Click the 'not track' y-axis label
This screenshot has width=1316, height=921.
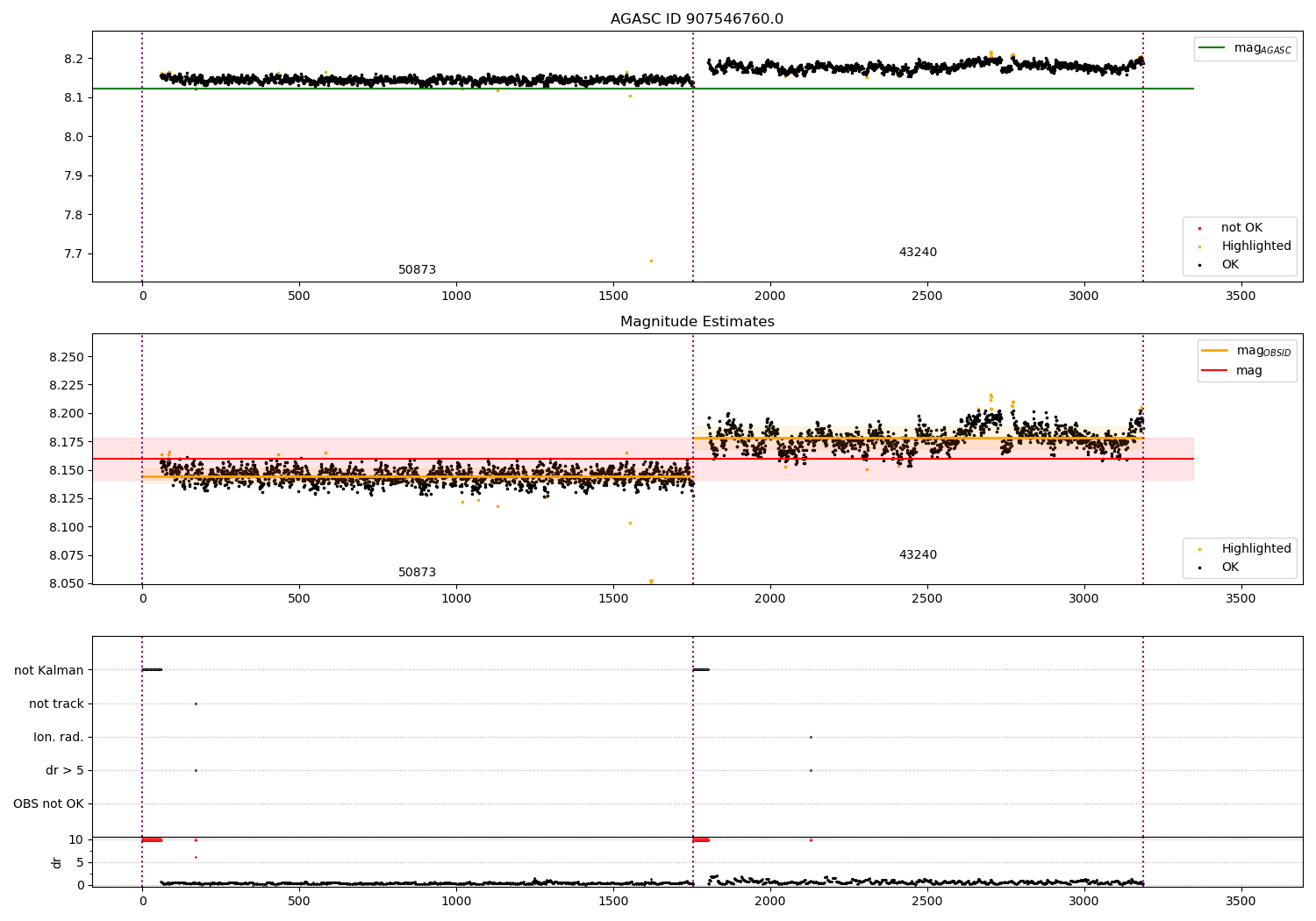coord(56,704)
